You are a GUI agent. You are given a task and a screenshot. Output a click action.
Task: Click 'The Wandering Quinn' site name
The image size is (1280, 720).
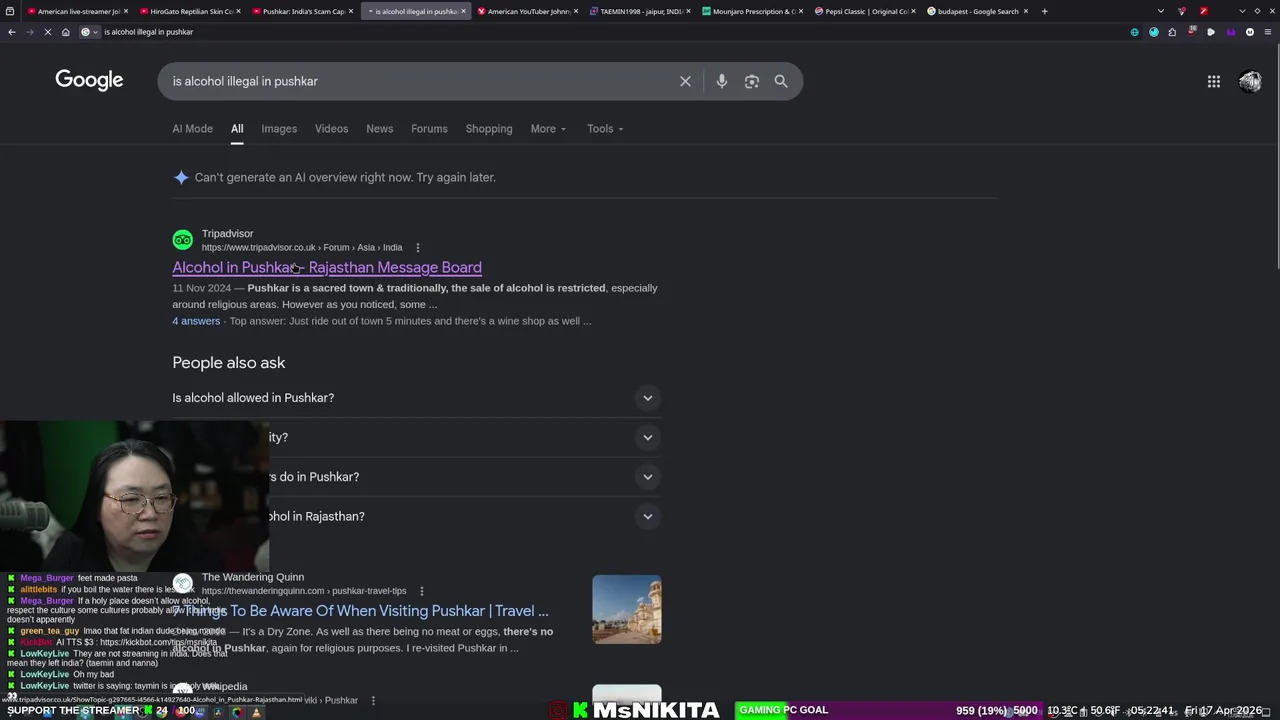[x=253, y=577]
